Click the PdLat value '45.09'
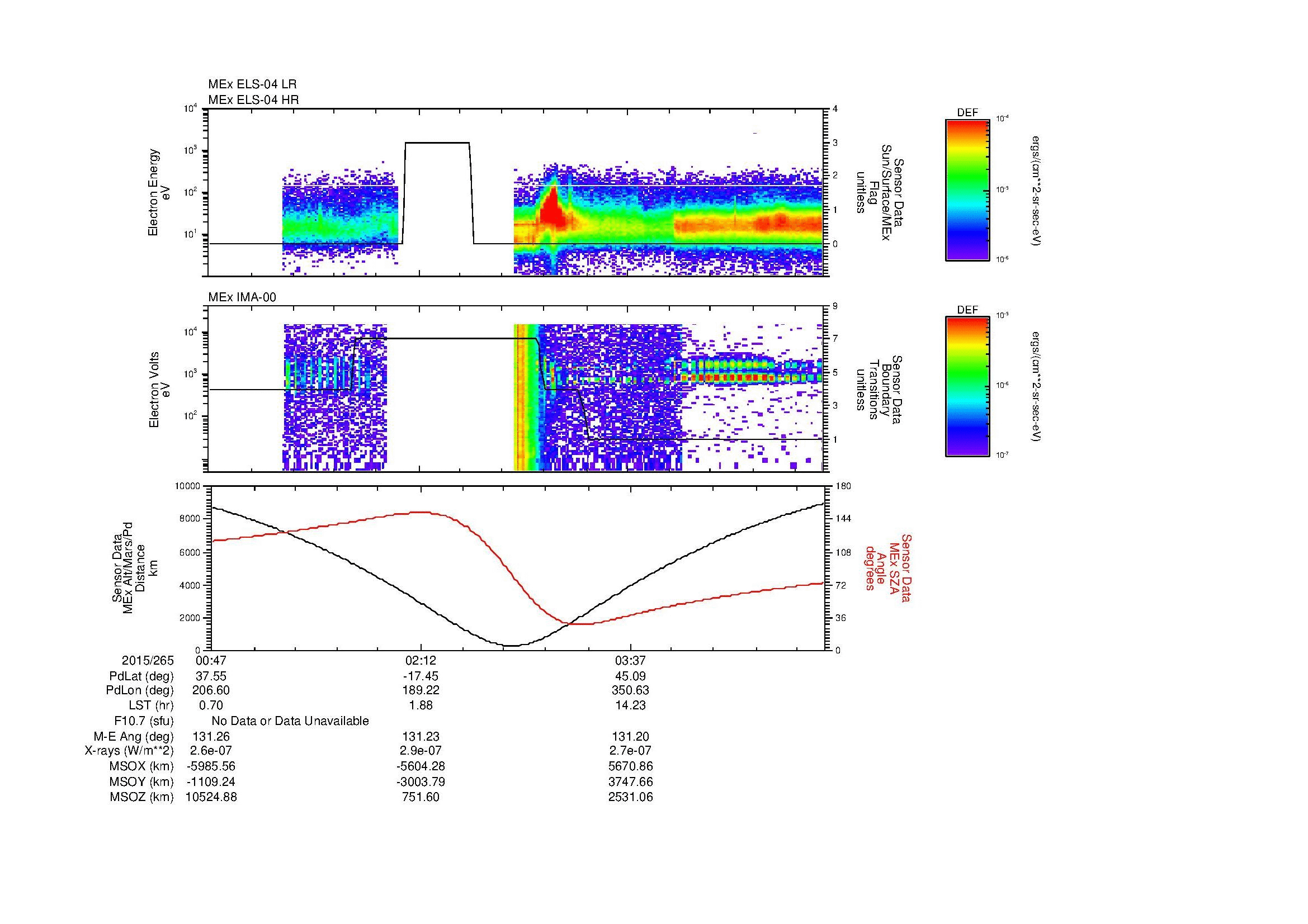 pyautogui.click(x=630, y=676)
